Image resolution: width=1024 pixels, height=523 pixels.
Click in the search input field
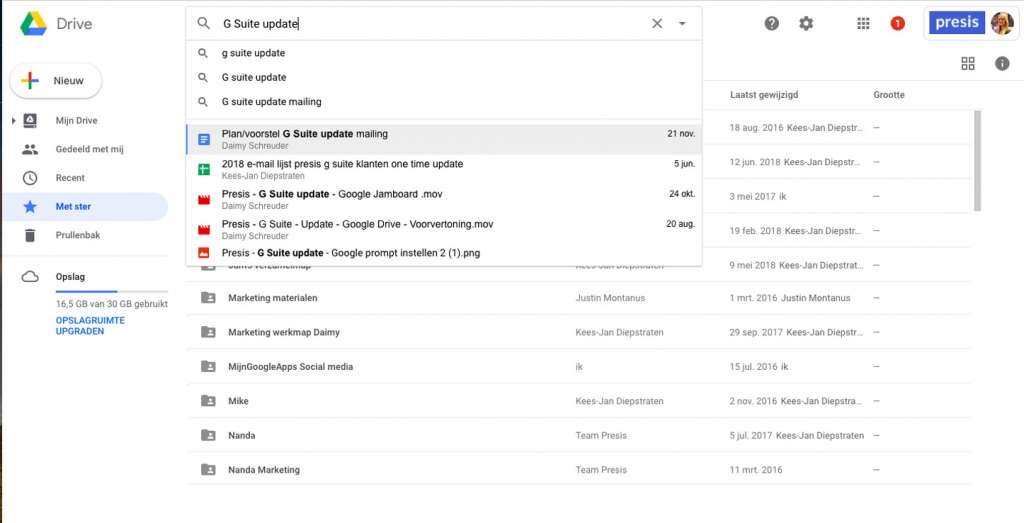coord(431,24)
